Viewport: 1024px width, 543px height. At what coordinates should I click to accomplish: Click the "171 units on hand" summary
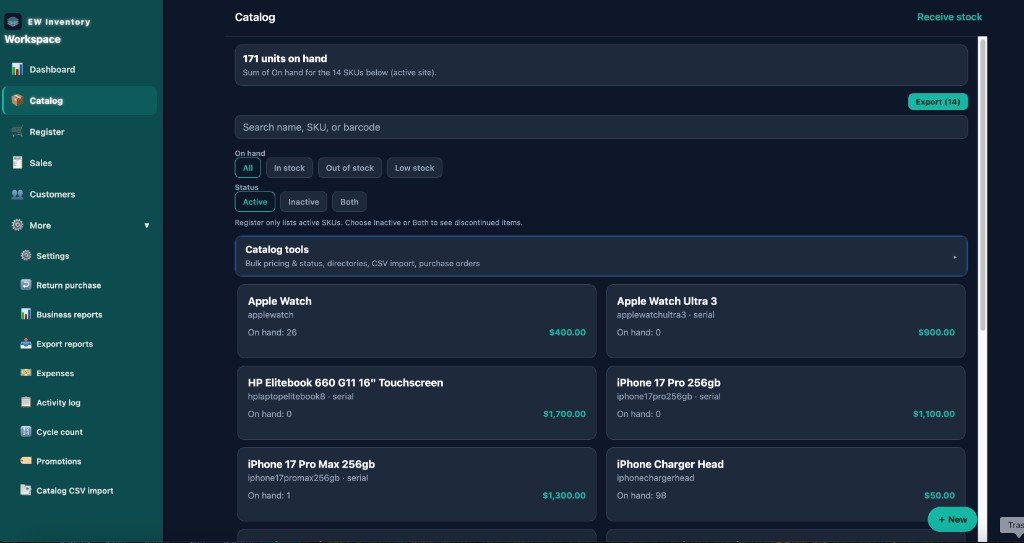pyautogui.click(x=285, y=59)
